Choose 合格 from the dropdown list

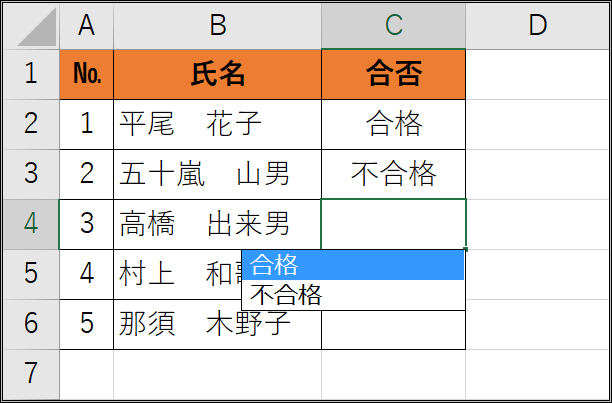(x=353, y=265)
